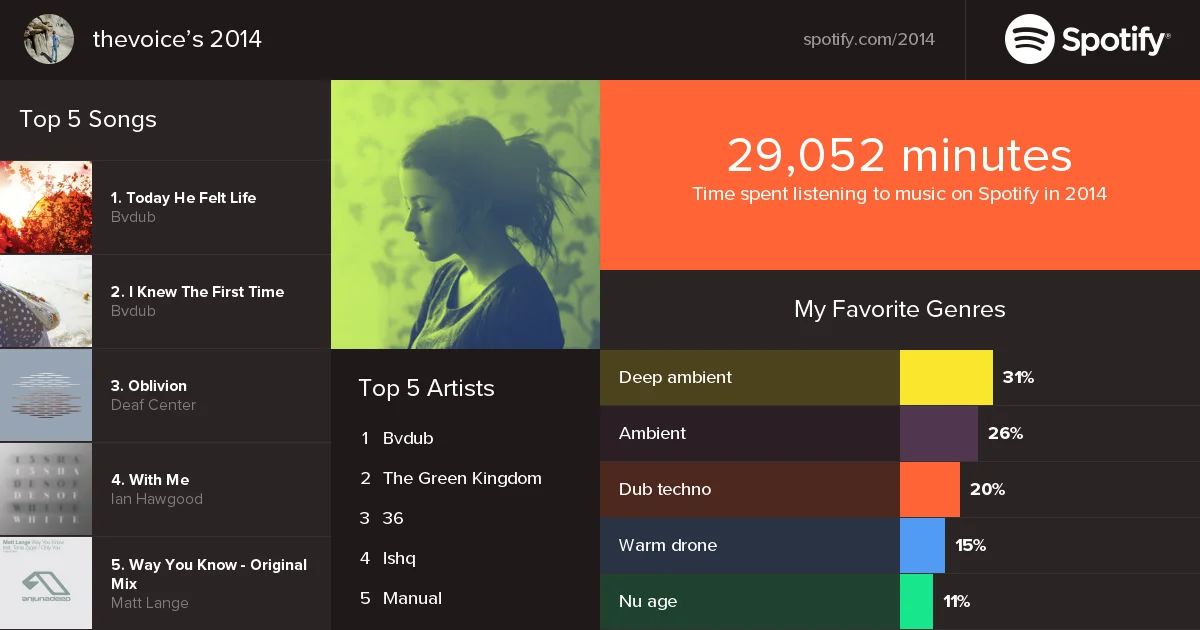This screenshot has height=630, width=1200.
Task: Click the orange Dub techno bar
Action: 930,489
